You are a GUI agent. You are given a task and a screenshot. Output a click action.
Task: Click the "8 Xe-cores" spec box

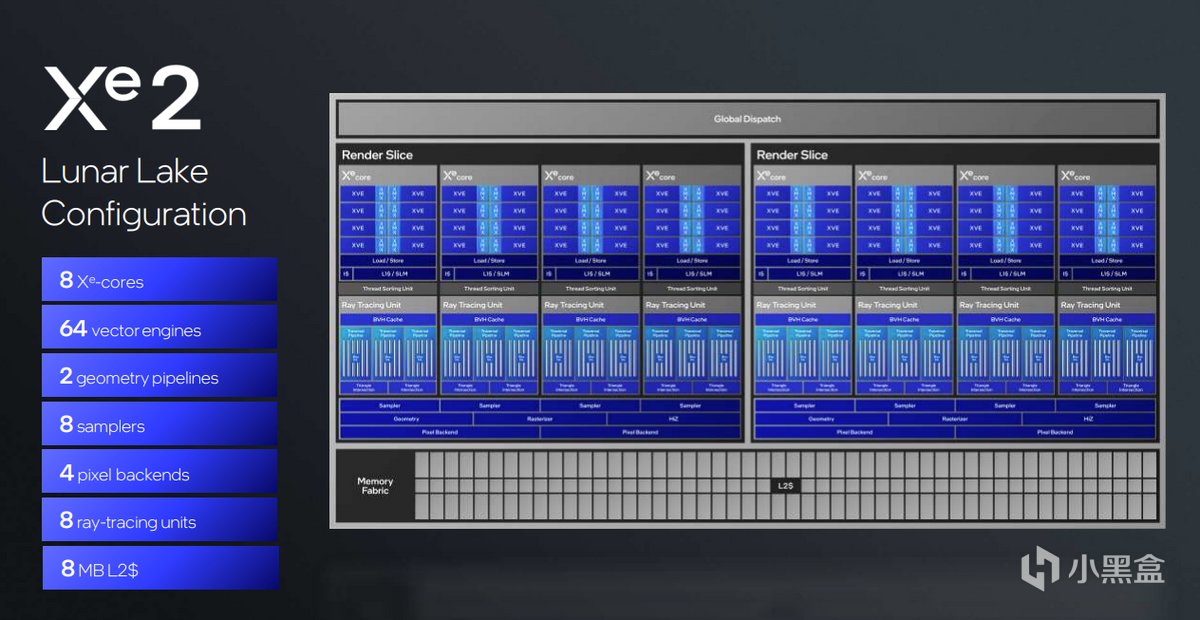pyautogui.click(x=159, y=280)
